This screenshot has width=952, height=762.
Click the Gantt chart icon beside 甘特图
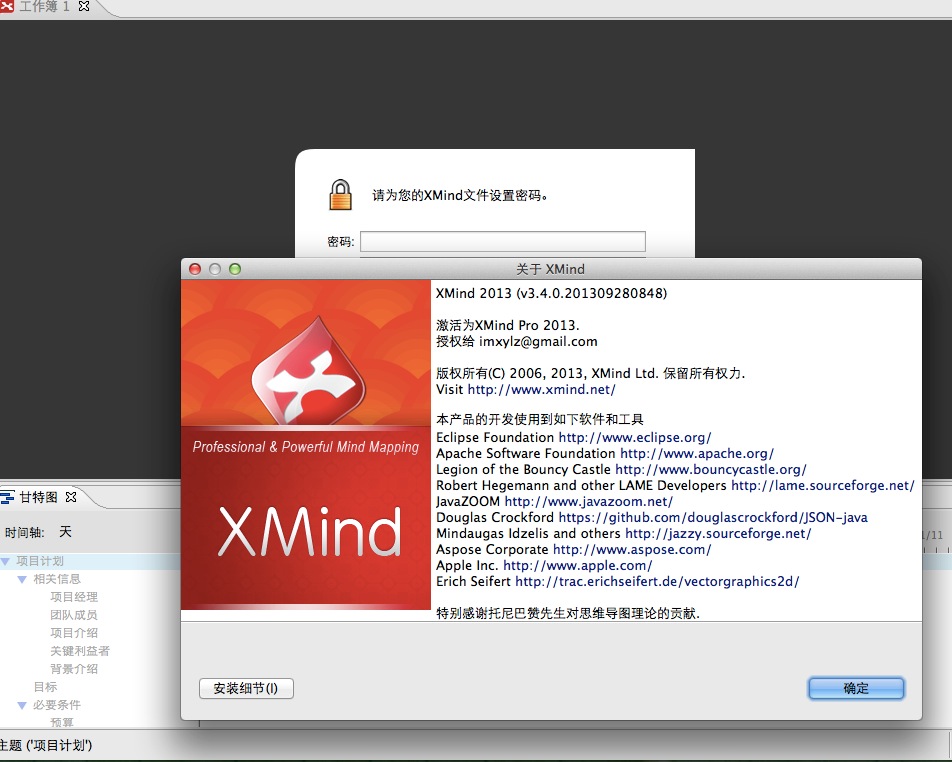8,497
